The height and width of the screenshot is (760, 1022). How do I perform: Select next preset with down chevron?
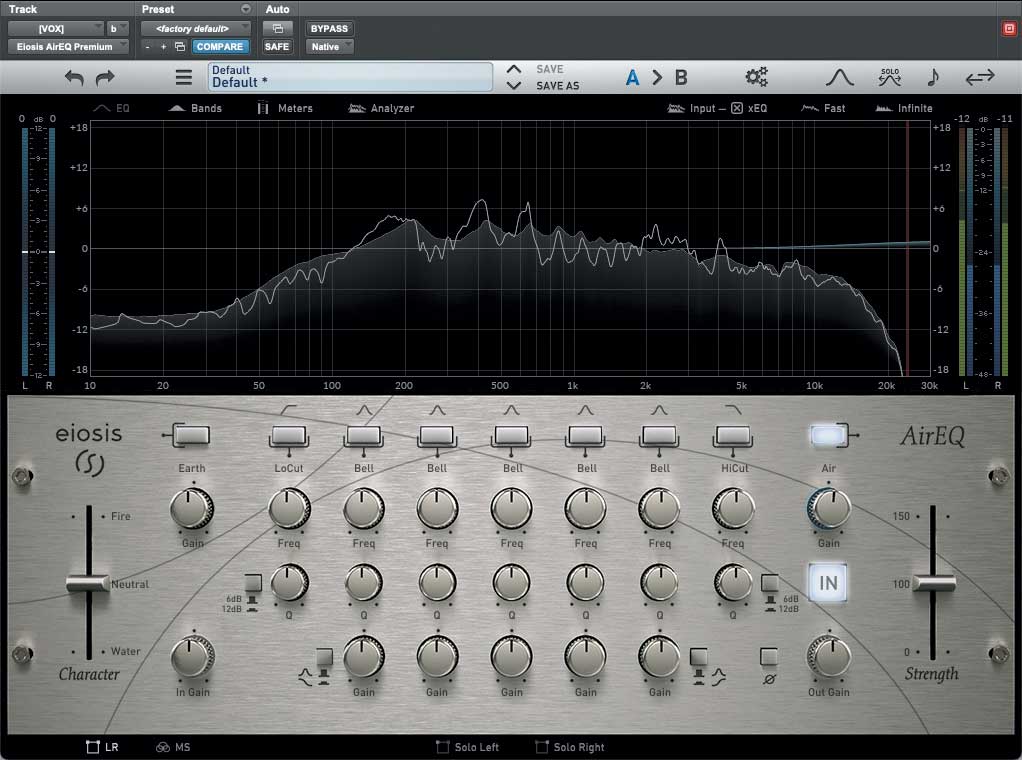514,85
